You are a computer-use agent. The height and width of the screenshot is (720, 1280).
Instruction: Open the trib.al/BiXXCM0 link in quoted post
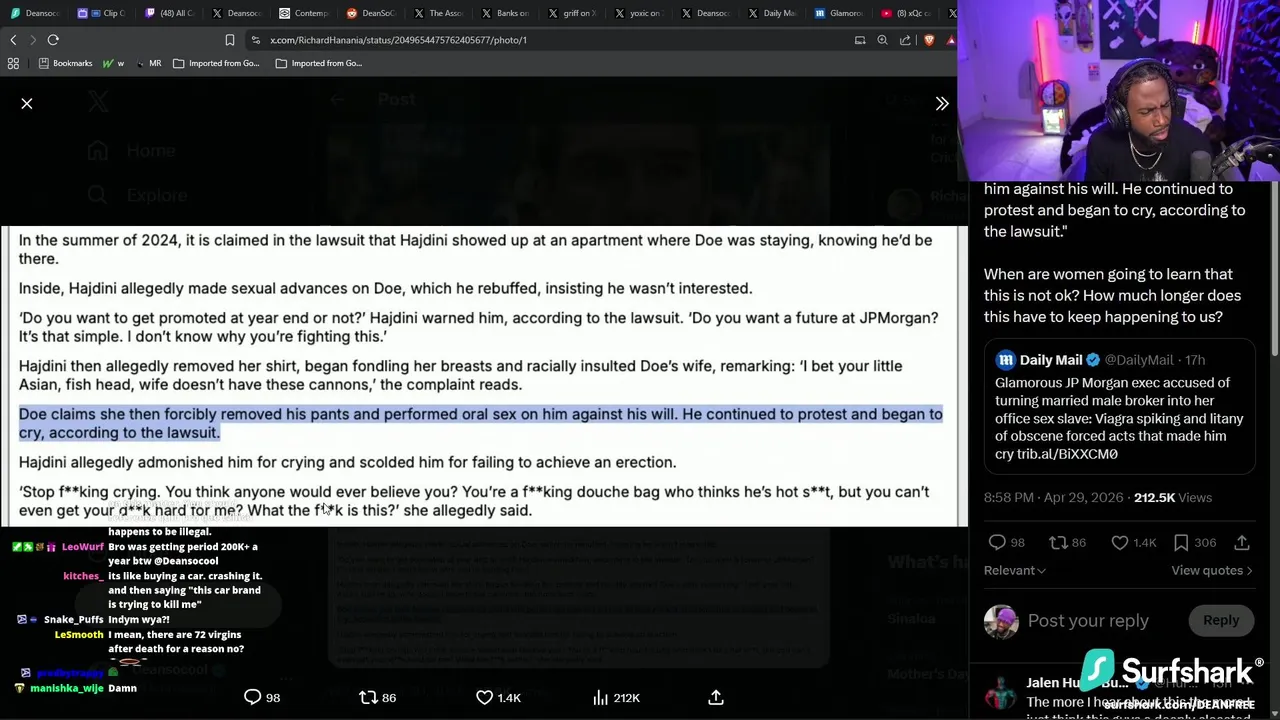point(1067,454)
